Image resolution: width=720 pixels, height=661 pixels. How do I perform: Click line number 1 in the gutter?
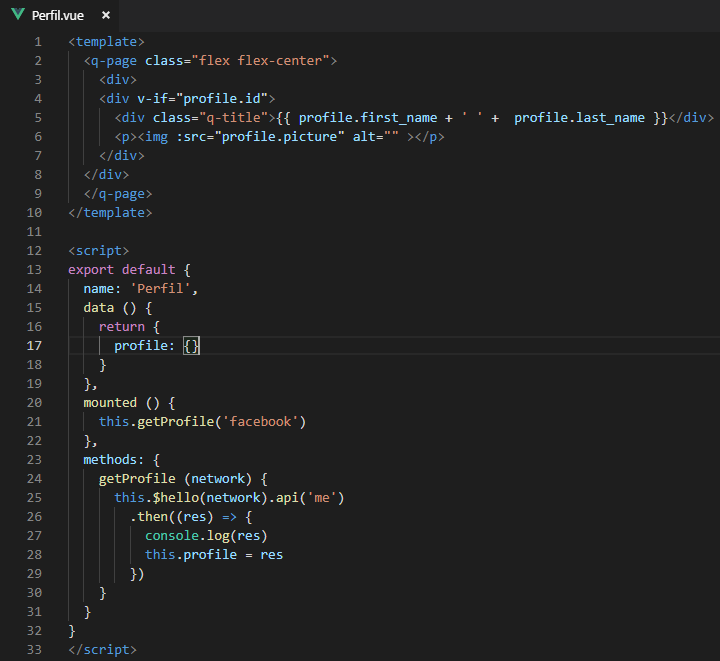38,42
